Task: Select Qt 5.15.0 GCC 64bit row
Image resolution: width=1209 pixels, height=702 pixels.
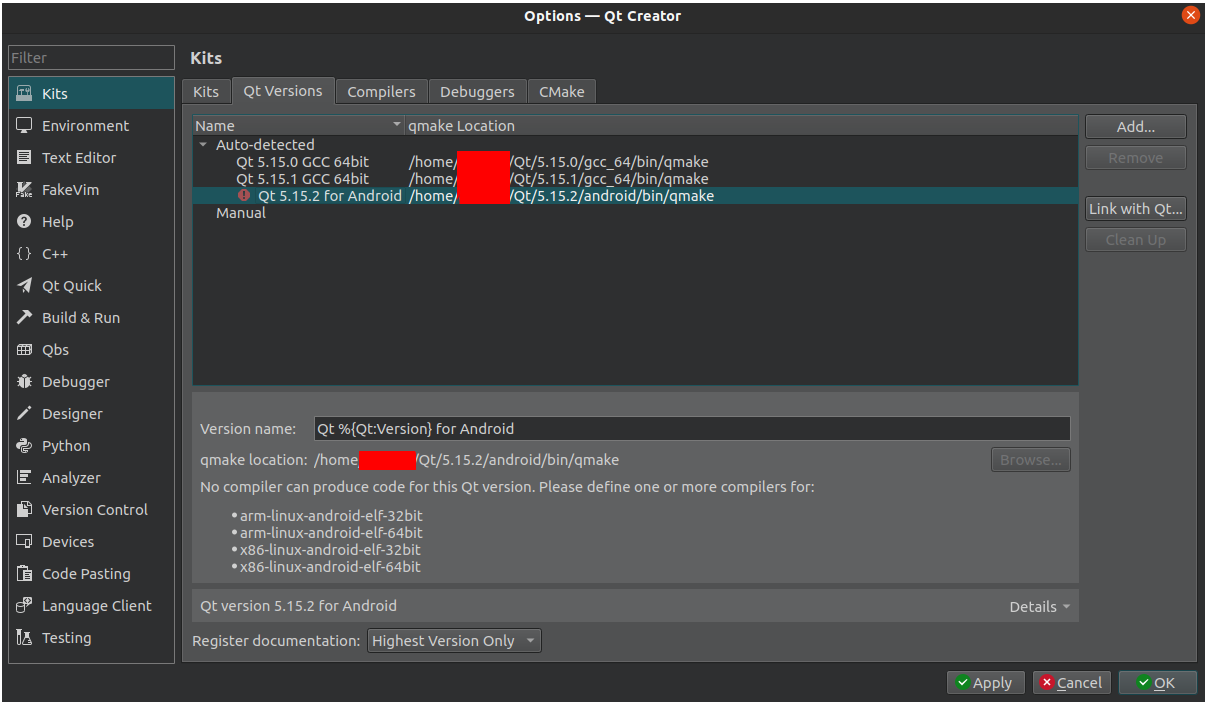Action: (x=635, y=162)
